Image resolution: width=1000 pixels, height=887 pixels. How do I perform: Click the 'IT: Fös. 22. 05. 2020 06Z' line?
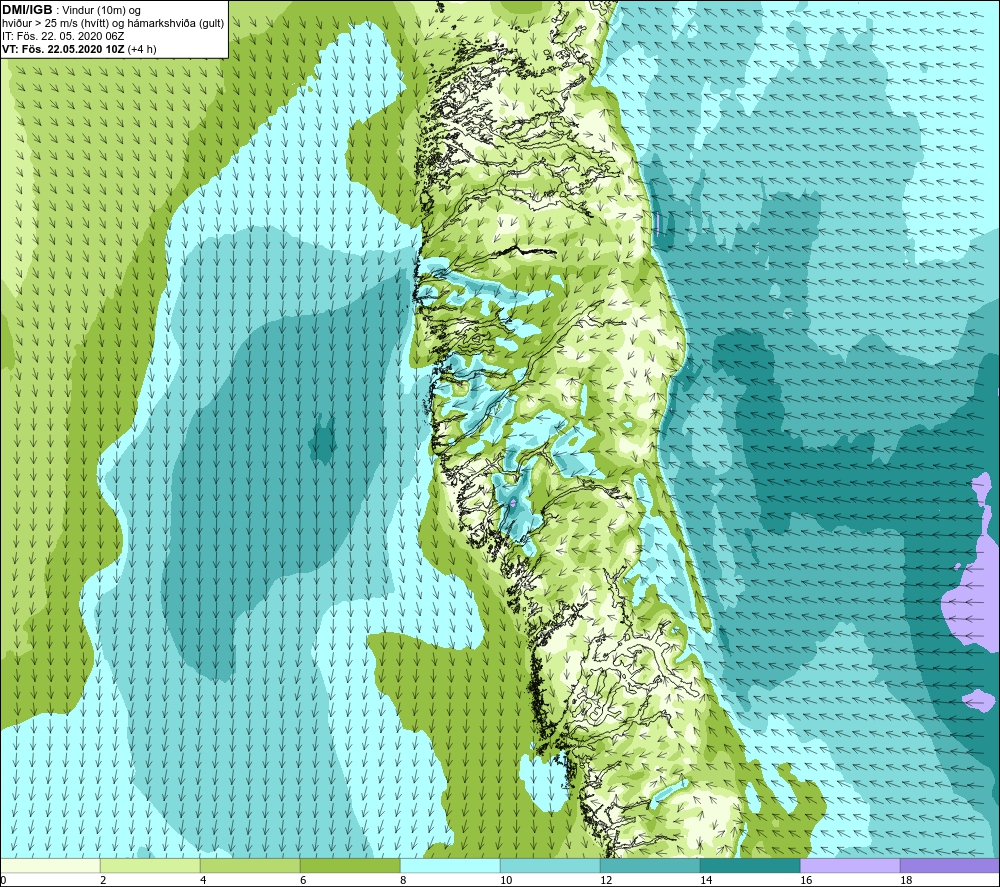click(63, 36)
